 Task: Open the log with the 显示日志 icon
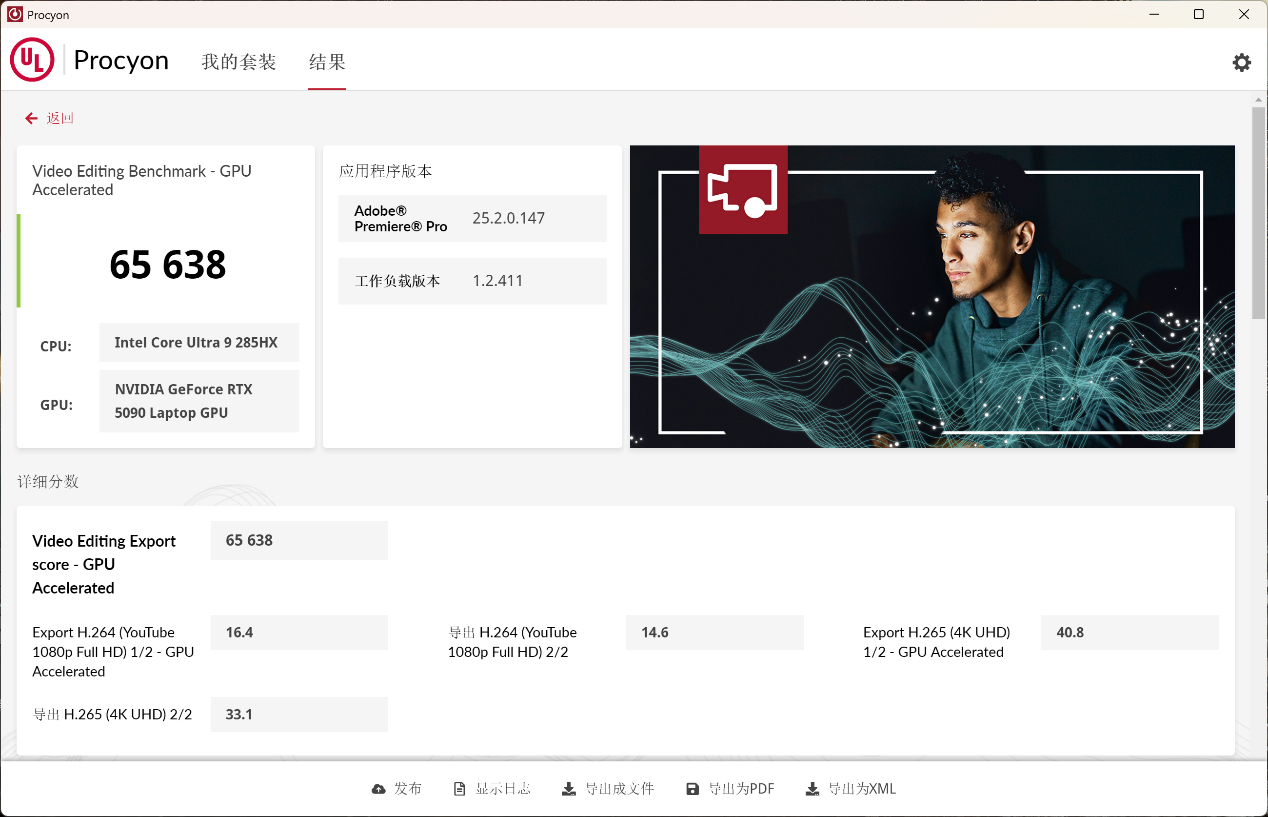tap(457, 788)
